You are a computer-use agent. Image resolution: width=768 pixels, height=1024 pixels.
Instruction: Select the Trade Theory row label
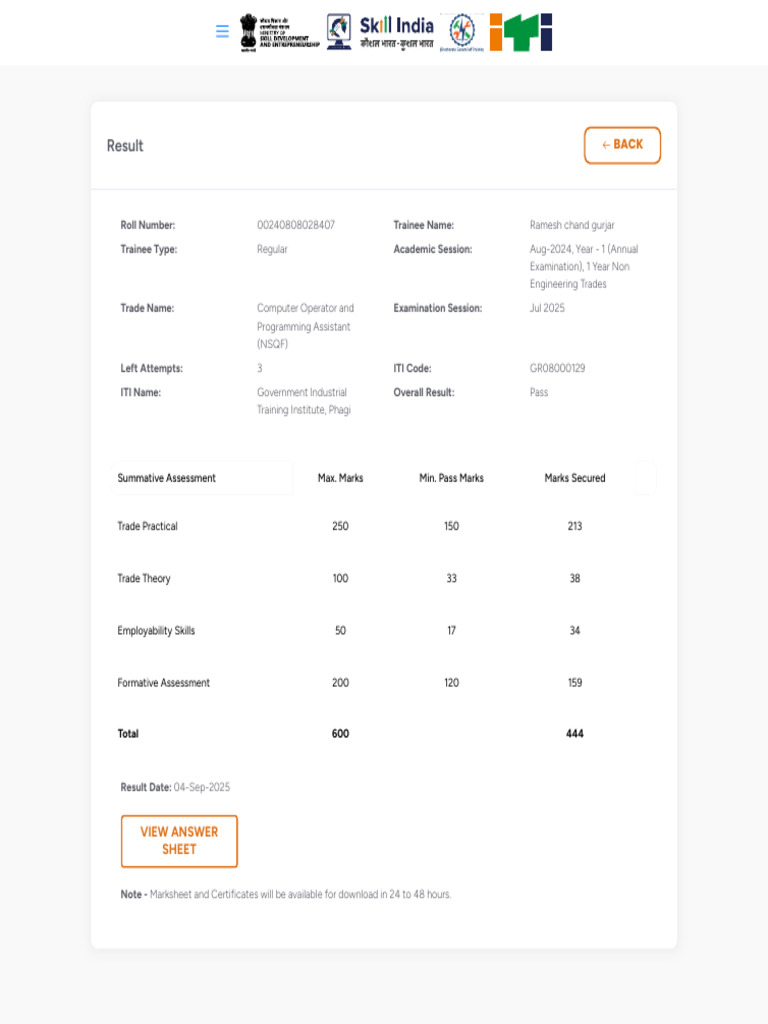(144, 579)
